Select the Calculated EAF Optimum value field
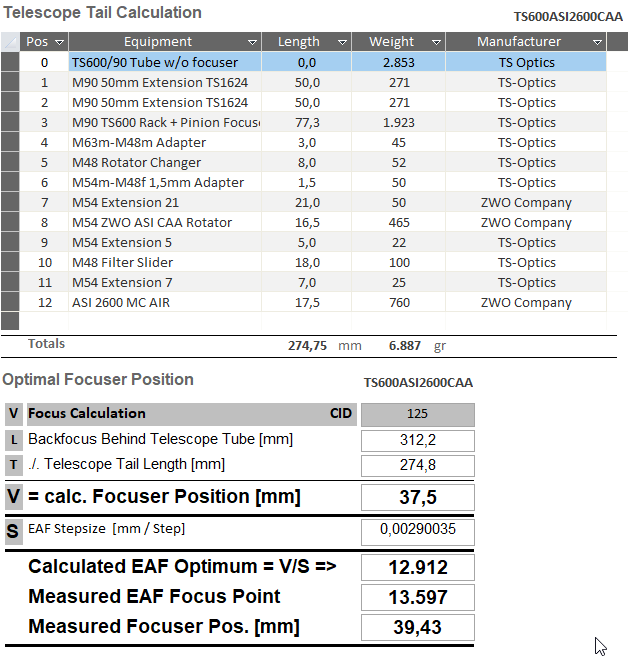639x661 pixels. tap(417, 567)
